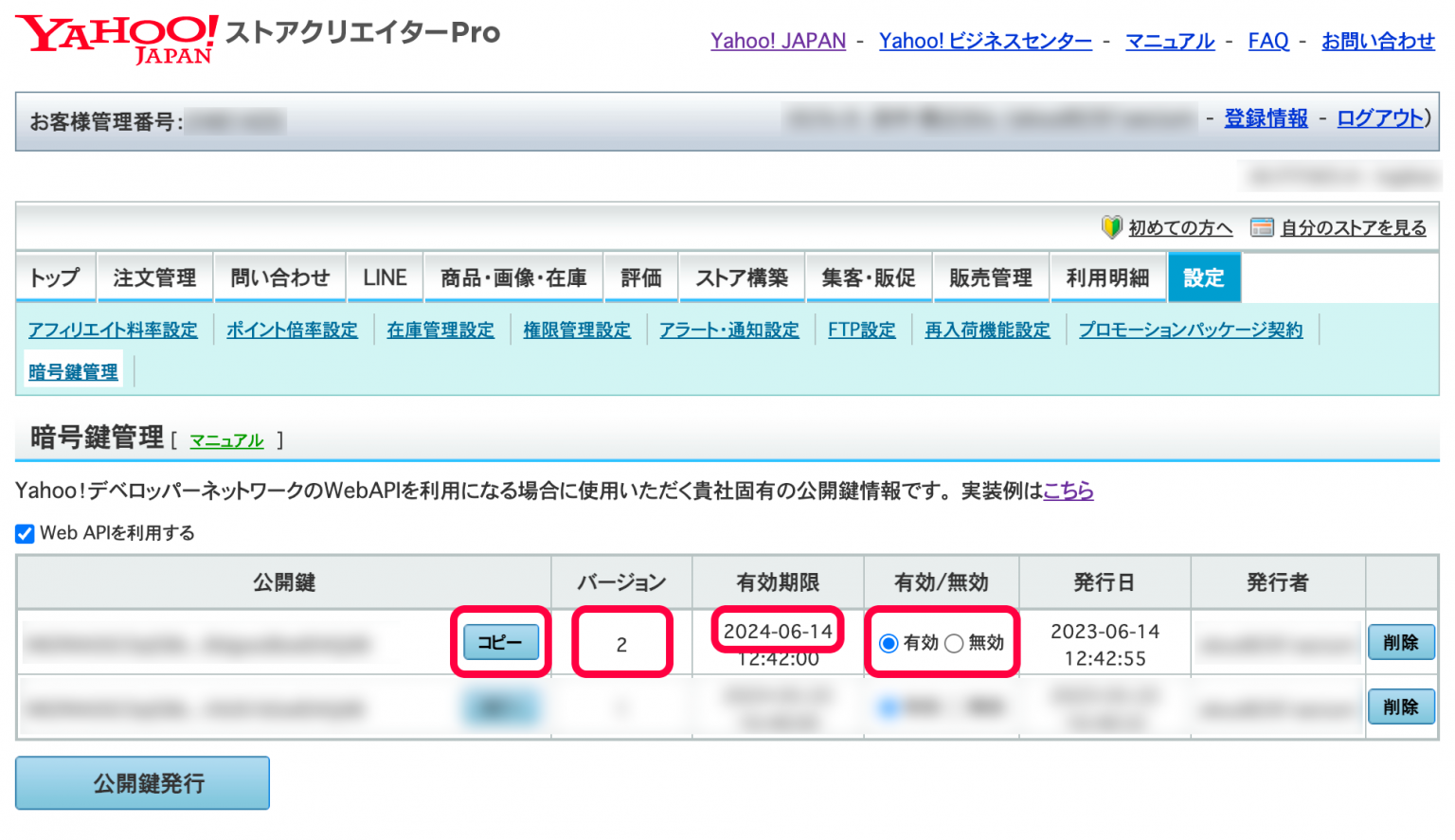Click the 登録情報 link in the header

(1266, 118)
